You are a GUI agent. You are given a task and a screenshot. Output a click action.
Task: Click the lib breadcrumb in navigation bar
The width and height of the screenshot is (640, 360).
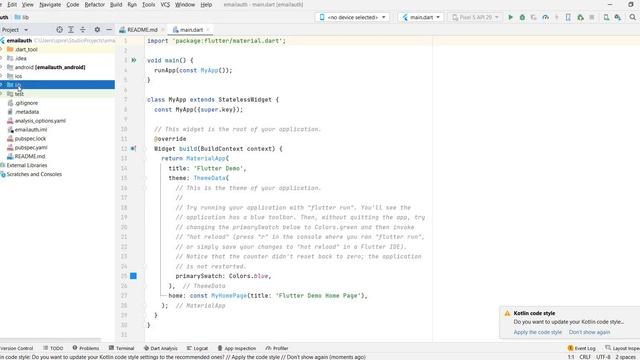coord(22,17)
